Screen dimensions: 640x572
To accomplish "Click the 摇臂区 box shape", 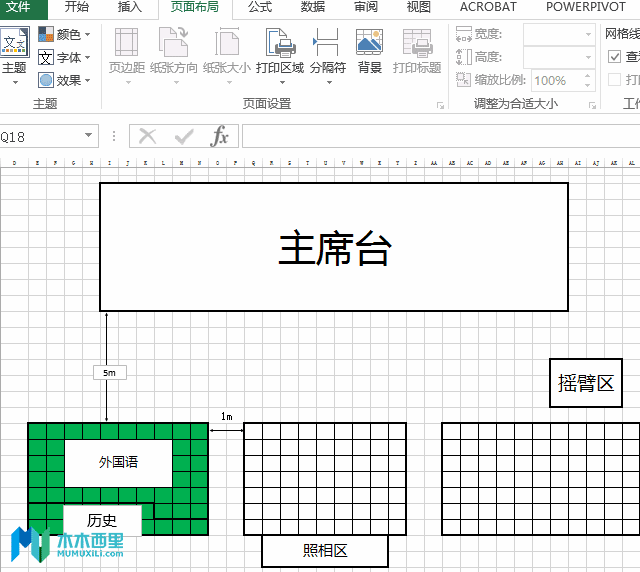I will (586, 383).
